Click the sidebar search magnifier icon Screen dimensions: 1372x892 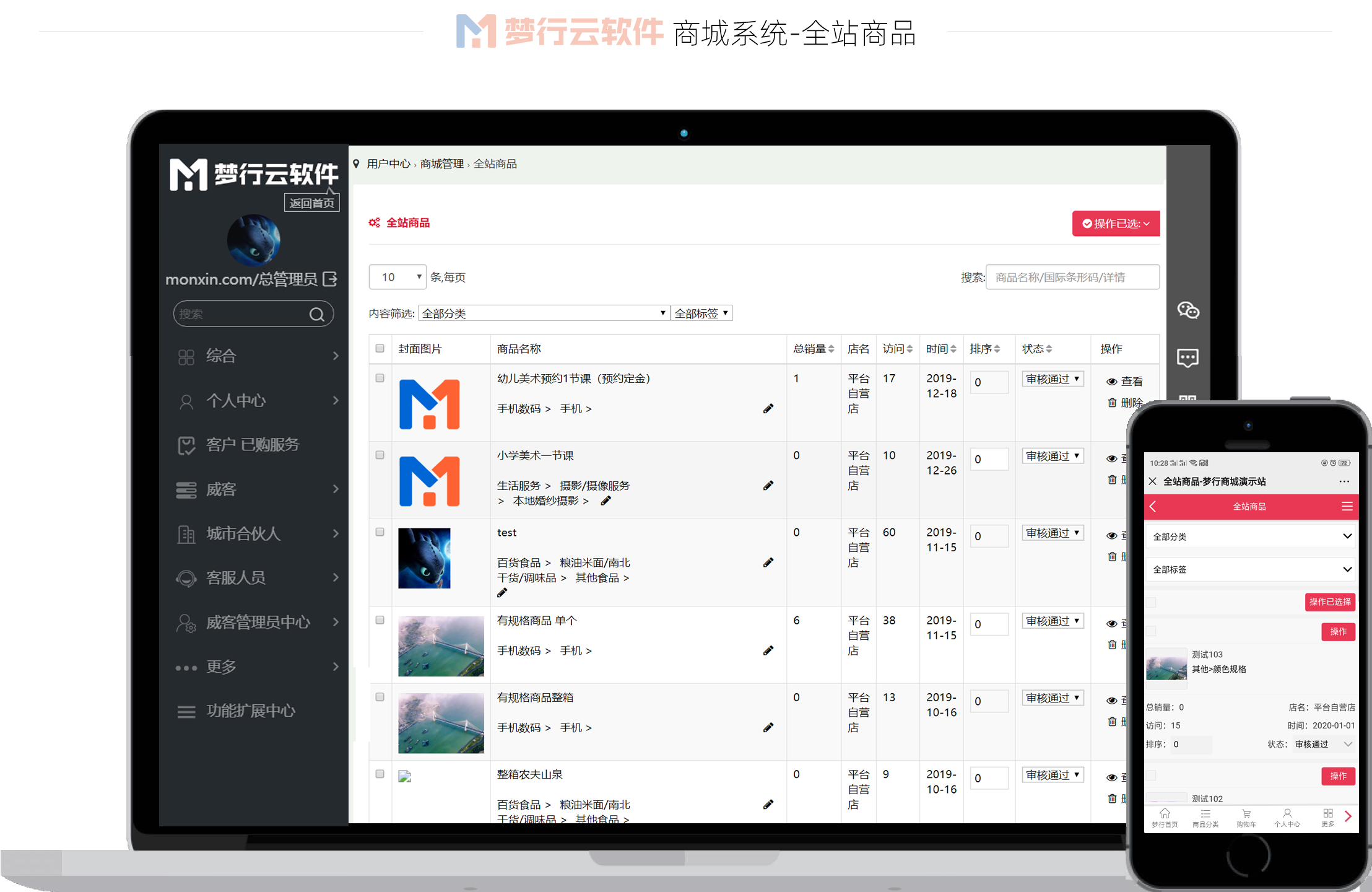point(317,315)
